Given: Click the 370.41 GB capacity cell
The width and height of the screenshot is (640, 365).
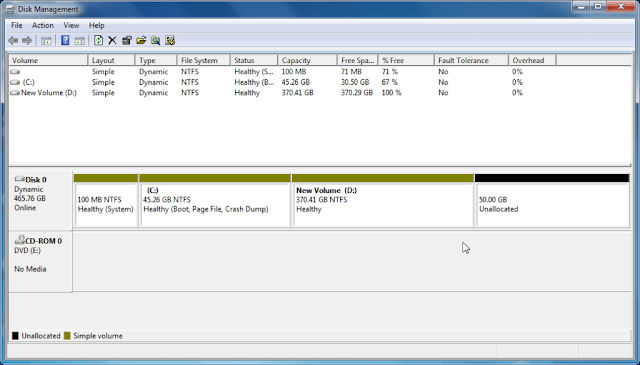Looking at the screenshot, I should click(298, 93).
